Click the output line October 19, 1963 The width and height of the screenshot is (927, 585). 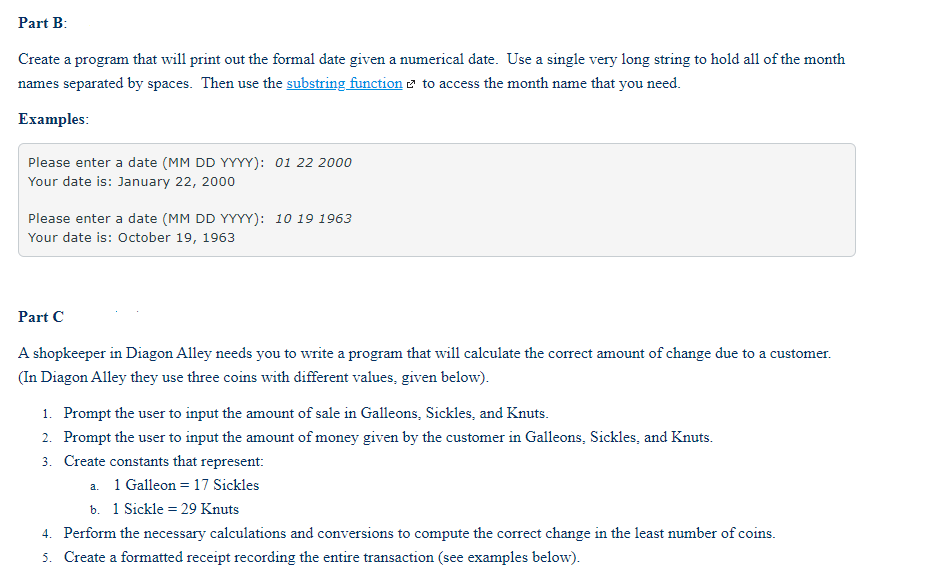(131, 238)
